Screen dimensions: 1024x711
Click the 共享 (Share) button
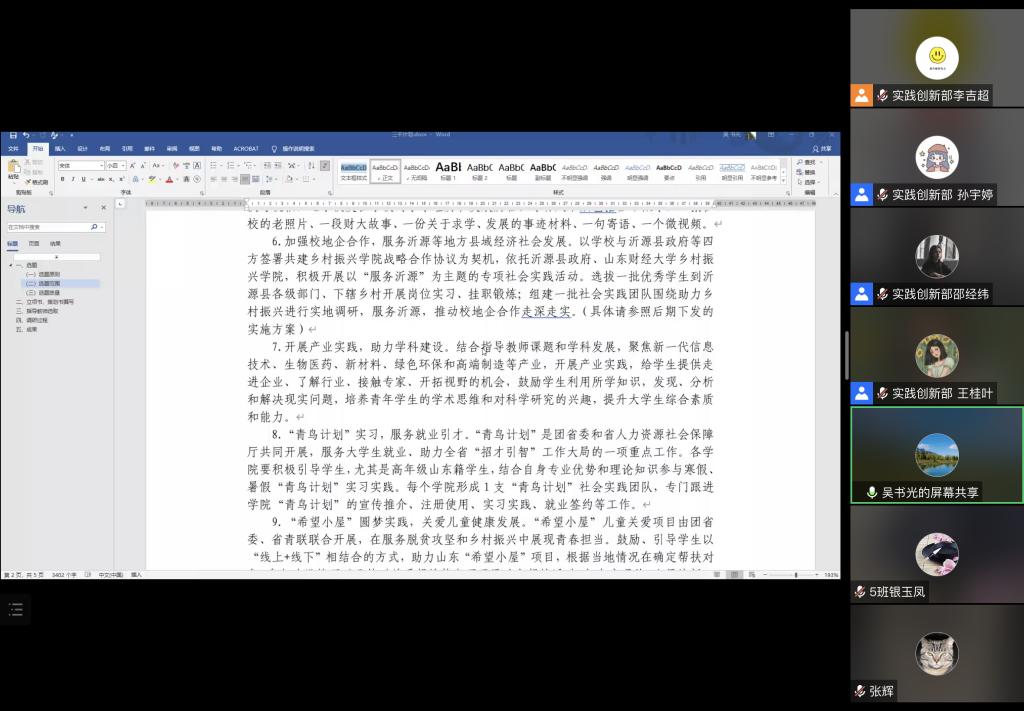point(822,148)
